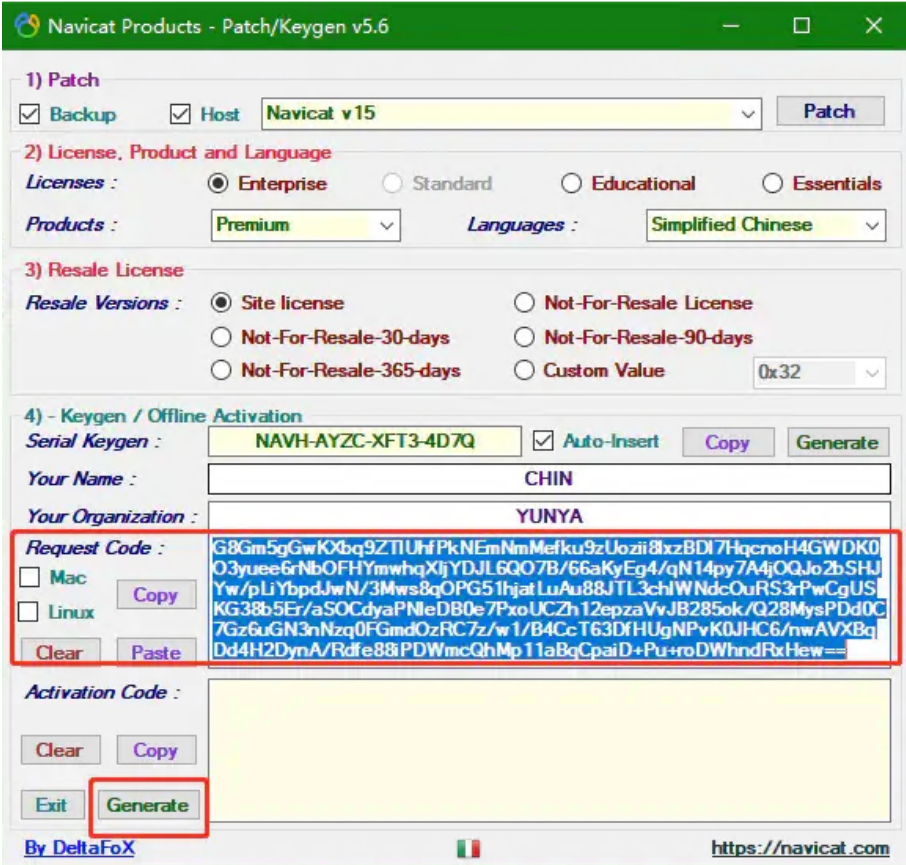
Task: Click Paste for the Request Code
Action: click(x=156, y=652)
